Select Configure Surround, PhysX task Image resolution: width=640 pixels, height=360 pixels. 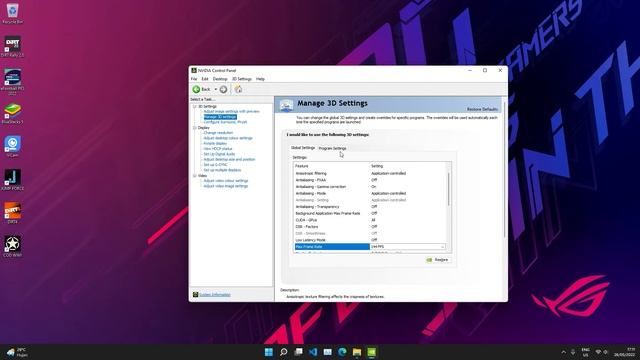pos(225,122)
